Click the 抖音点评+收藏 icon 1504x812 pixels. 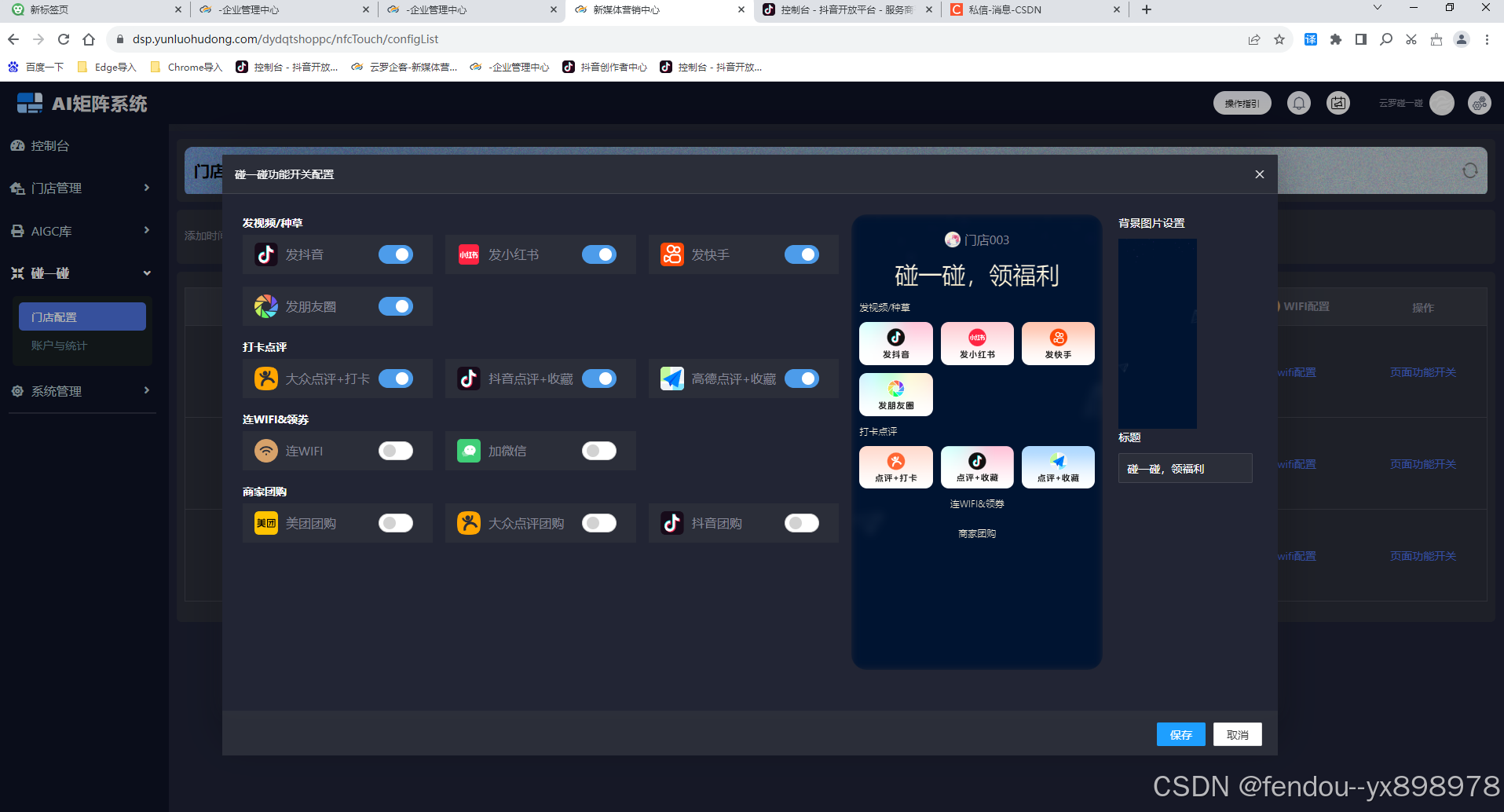pos(469,379)
